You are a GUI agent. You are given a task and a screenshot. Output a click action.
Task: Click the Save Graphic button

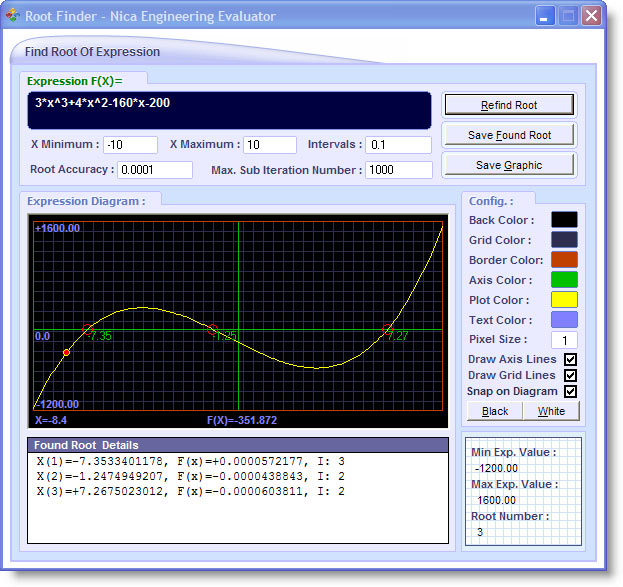(509, 165)
